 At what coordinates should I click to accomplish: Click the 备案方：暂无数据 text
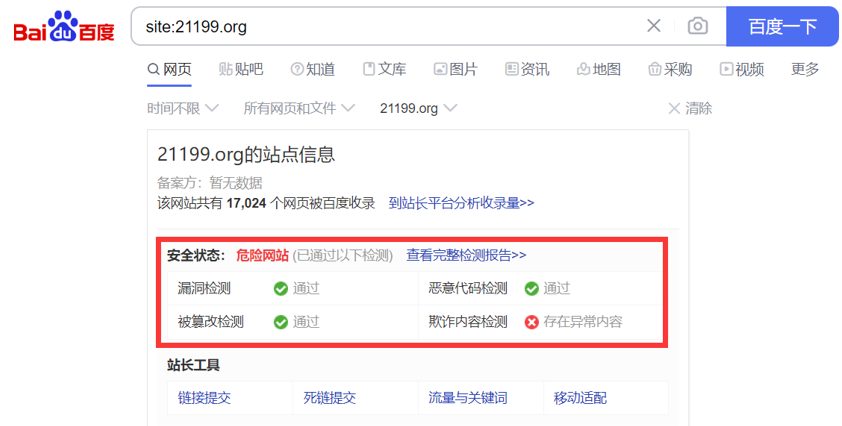[x=209, y=183]
